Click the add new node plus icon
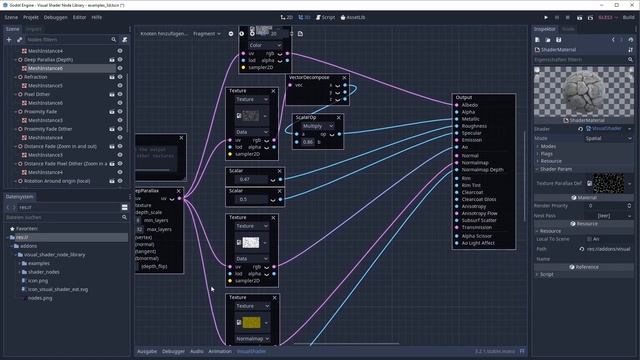Image resolution: width=640 pixels, height=360 pixels. coord(9,40)
